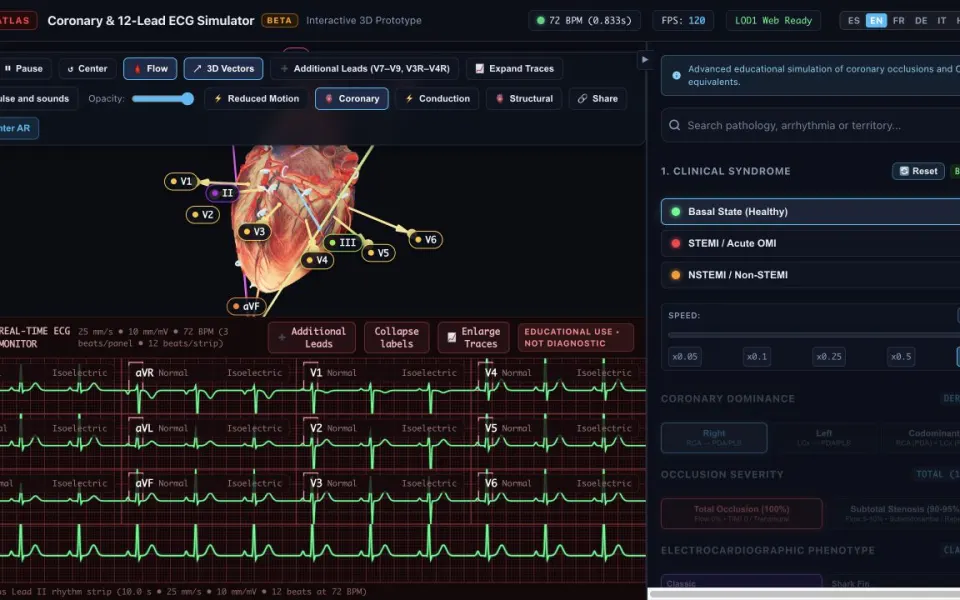Click the search magnifier icon

pos(675,126)
